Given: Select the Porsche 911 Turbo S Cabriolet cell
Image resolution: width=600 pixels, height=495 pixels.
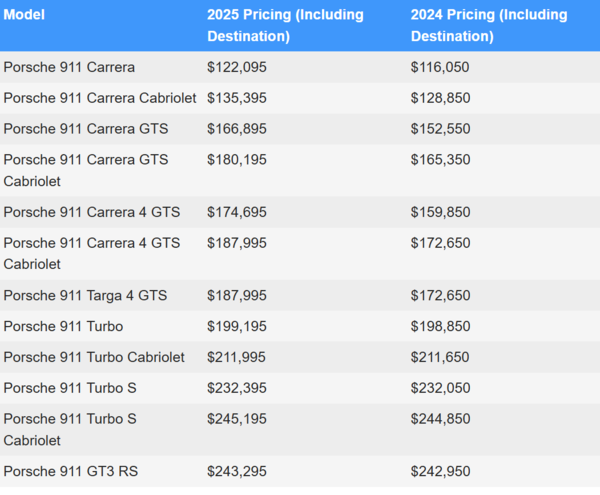Looking at the screenshot, I should click(70, 429).
